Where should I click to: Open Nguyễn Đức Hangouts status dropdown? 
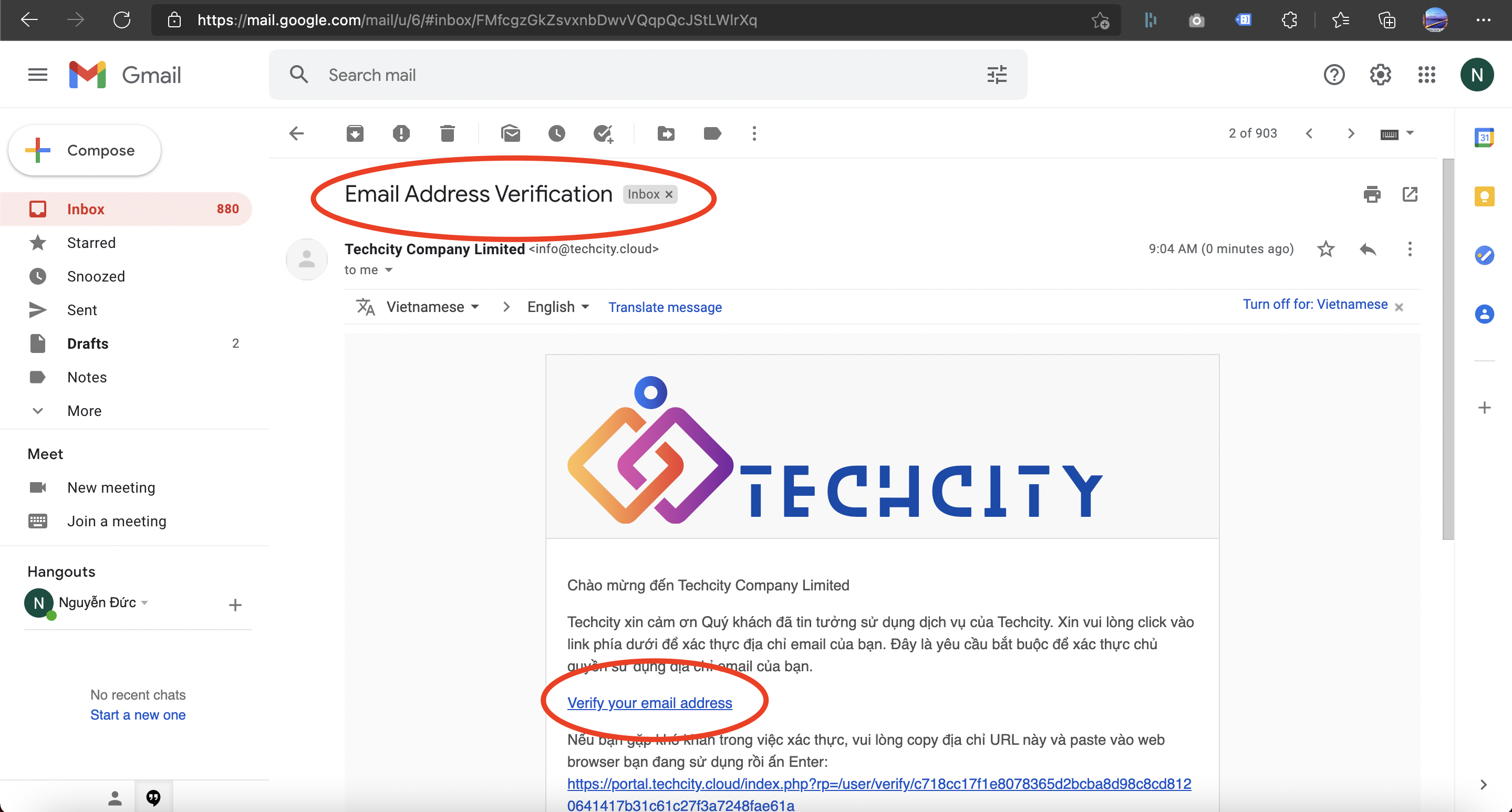[144, 602]
